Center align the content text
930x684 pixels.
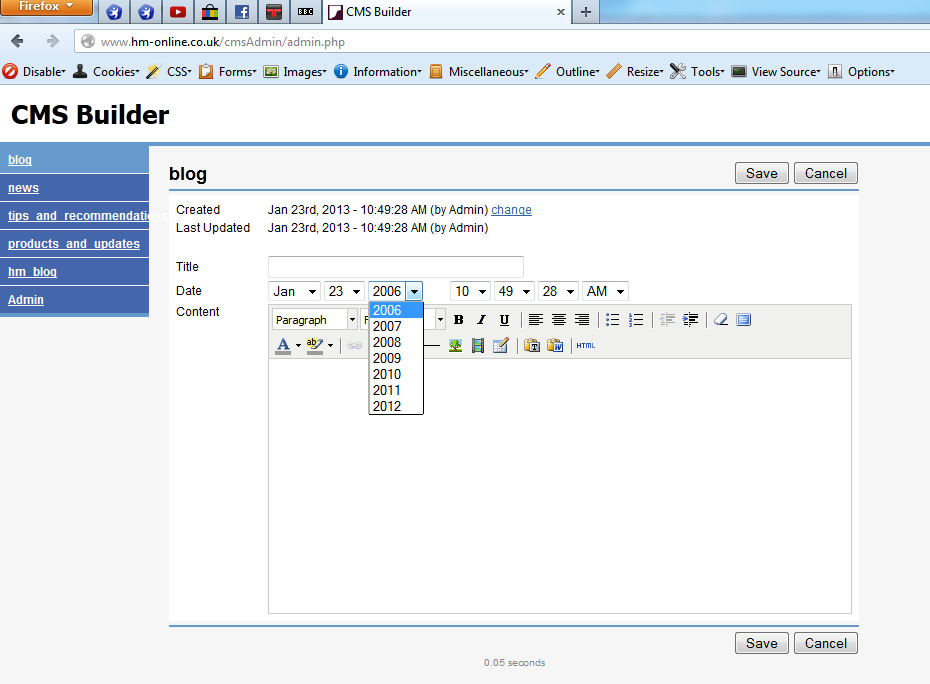(x=559, y=320)
